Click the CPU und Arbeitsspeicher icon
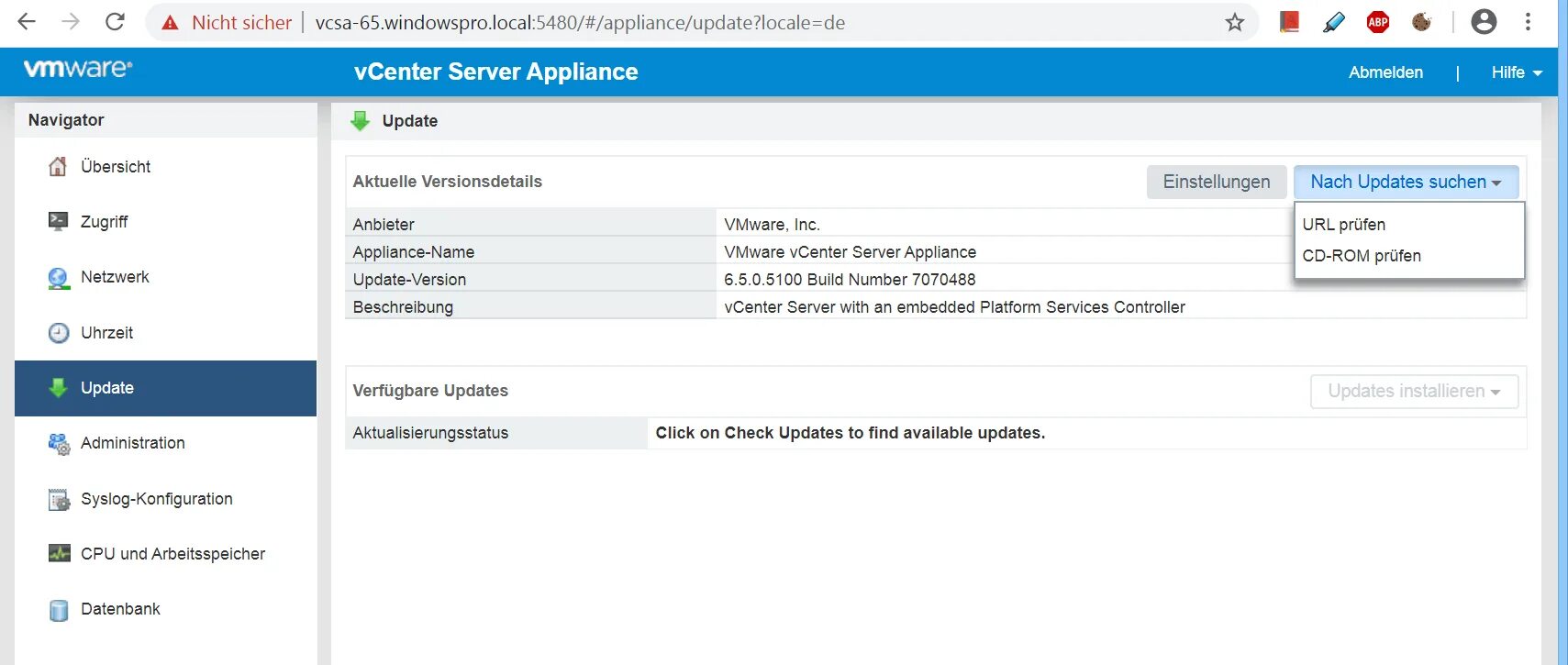This screenshot has width=1568, height=665. point(59,554)
